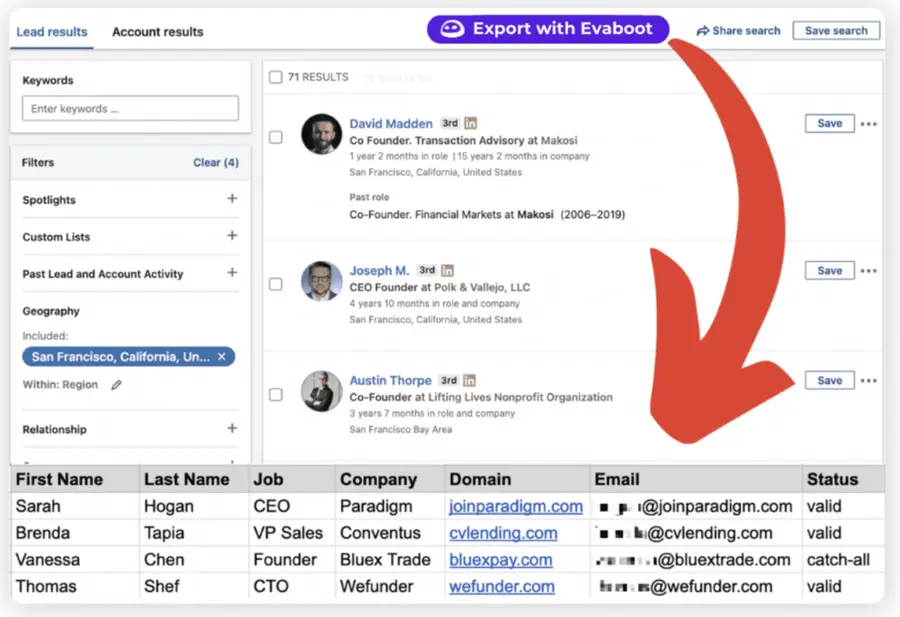Select the checkbox for Austin Thorpe
900x617 pixels.
276,394
